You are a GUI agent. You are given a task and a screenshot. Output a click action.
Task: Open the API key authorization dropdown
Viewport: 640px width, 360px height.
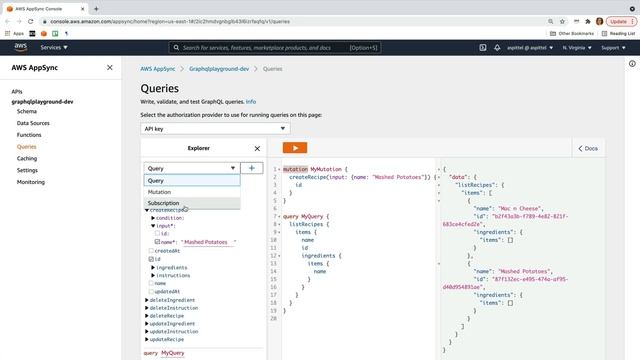pyautogui.click(x=215, y=129)
